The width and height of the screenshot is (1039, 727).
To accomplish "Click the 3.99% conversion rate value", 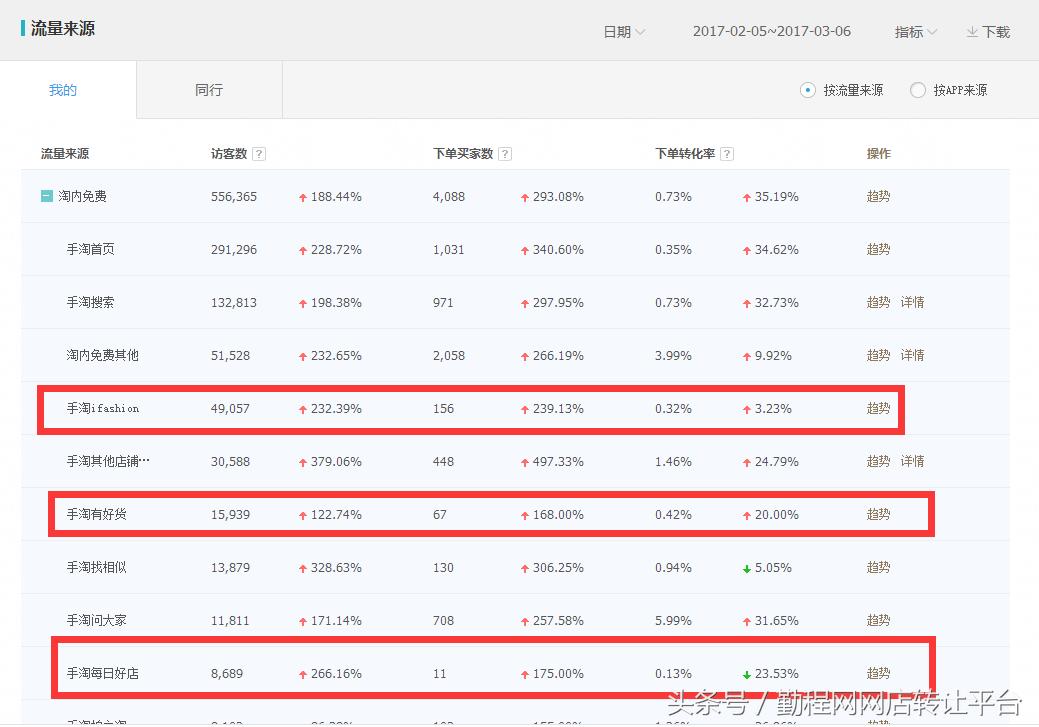I will pyautogui.click(x=673, y=356).
